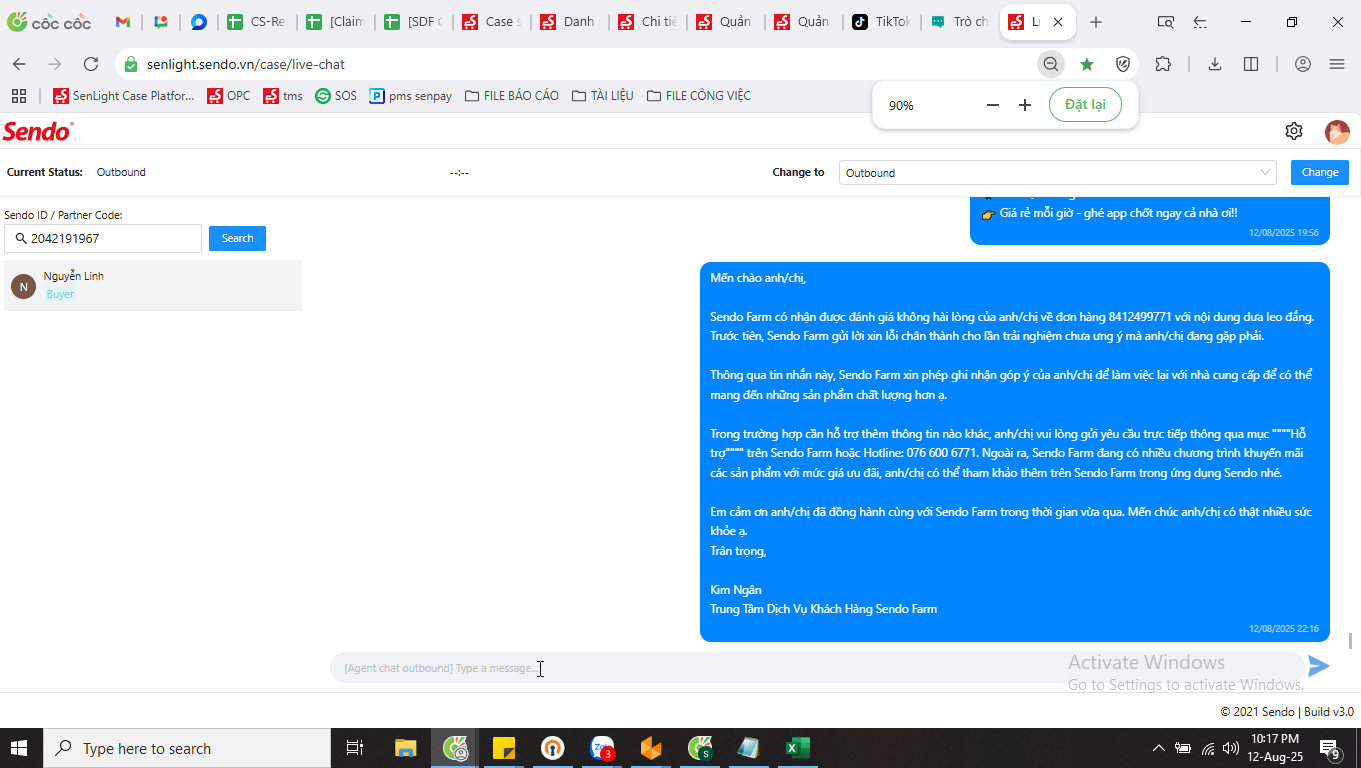Click the agent profile avatar
Viewport: 1361px width, 768px height.
pos(1337,131)
